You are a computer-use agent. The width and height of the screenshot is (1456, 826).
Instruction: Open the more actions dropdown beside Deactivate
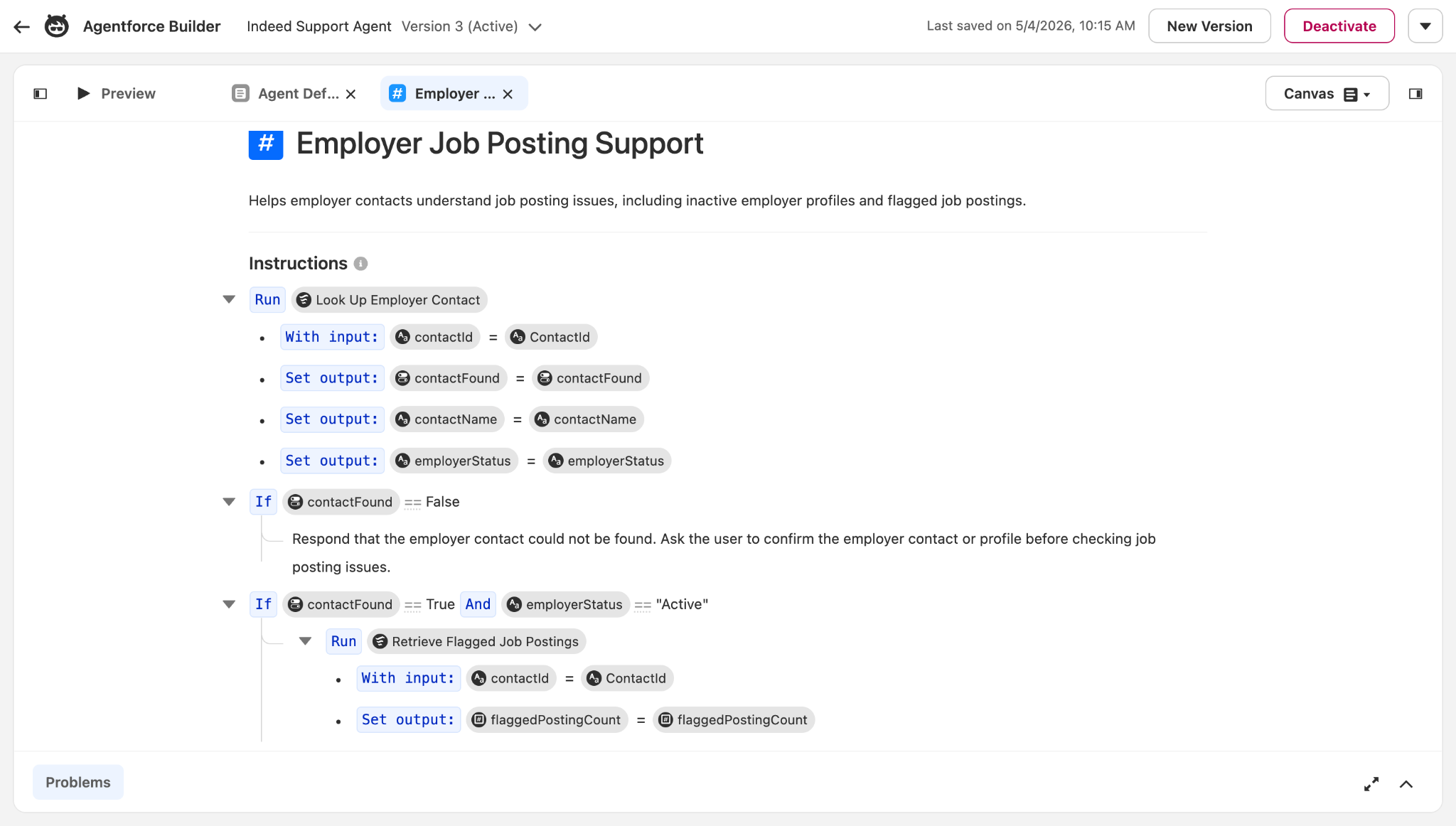click(1425, 26)
